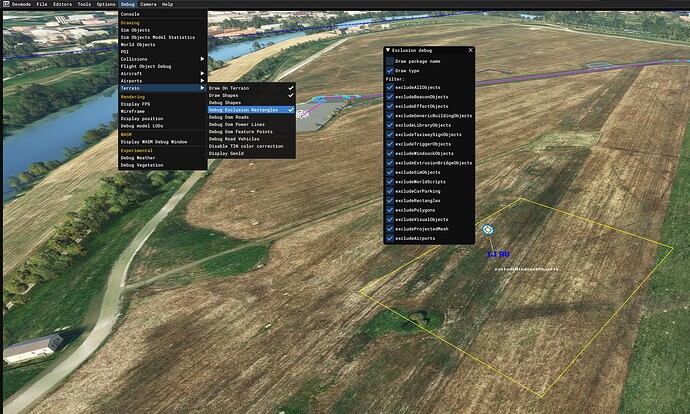Image resolution: width=690 pixels, height=414 pixels.
Task: Toggle excludeExtrusionBridgeObjects filter
Action: pos(390,163)
